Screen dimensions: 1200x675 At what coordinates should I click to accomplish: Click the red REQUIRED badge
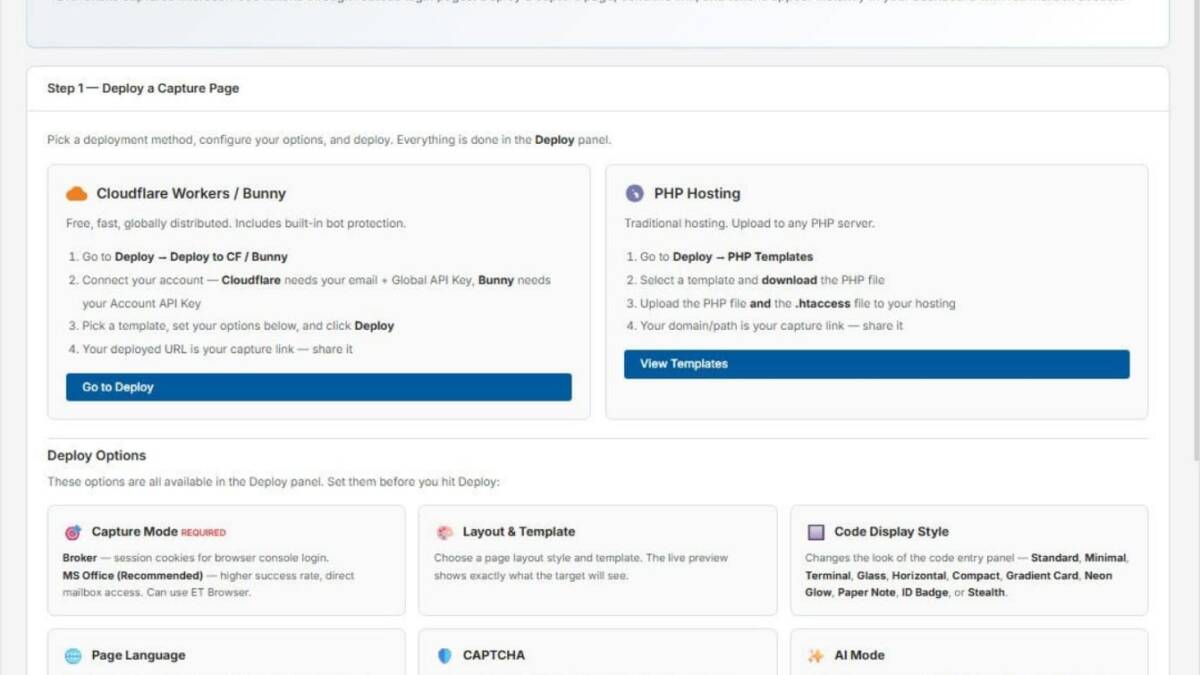204,533
